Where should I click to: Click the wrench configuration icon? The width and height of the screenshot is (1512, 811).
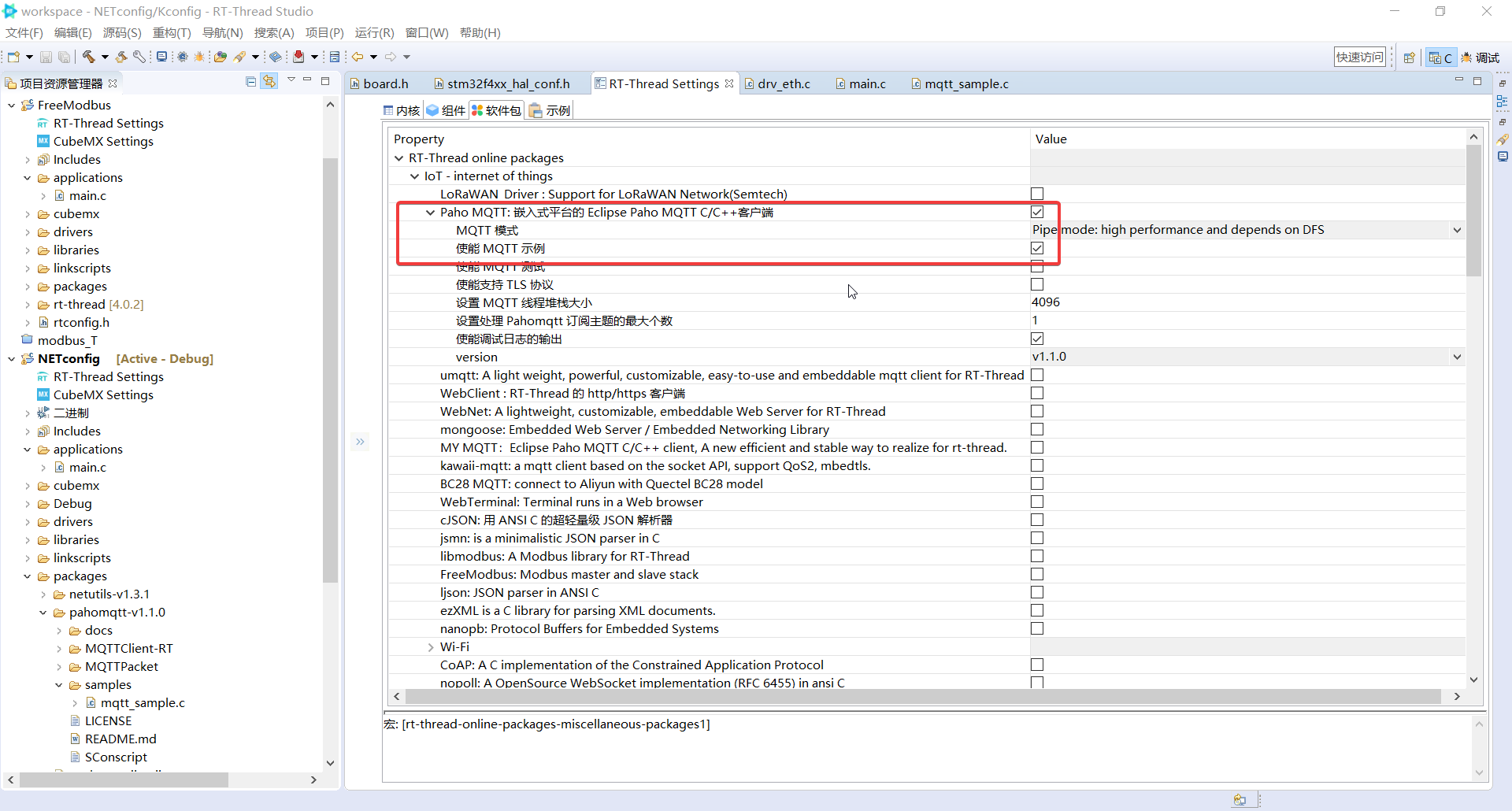(139, 57)
